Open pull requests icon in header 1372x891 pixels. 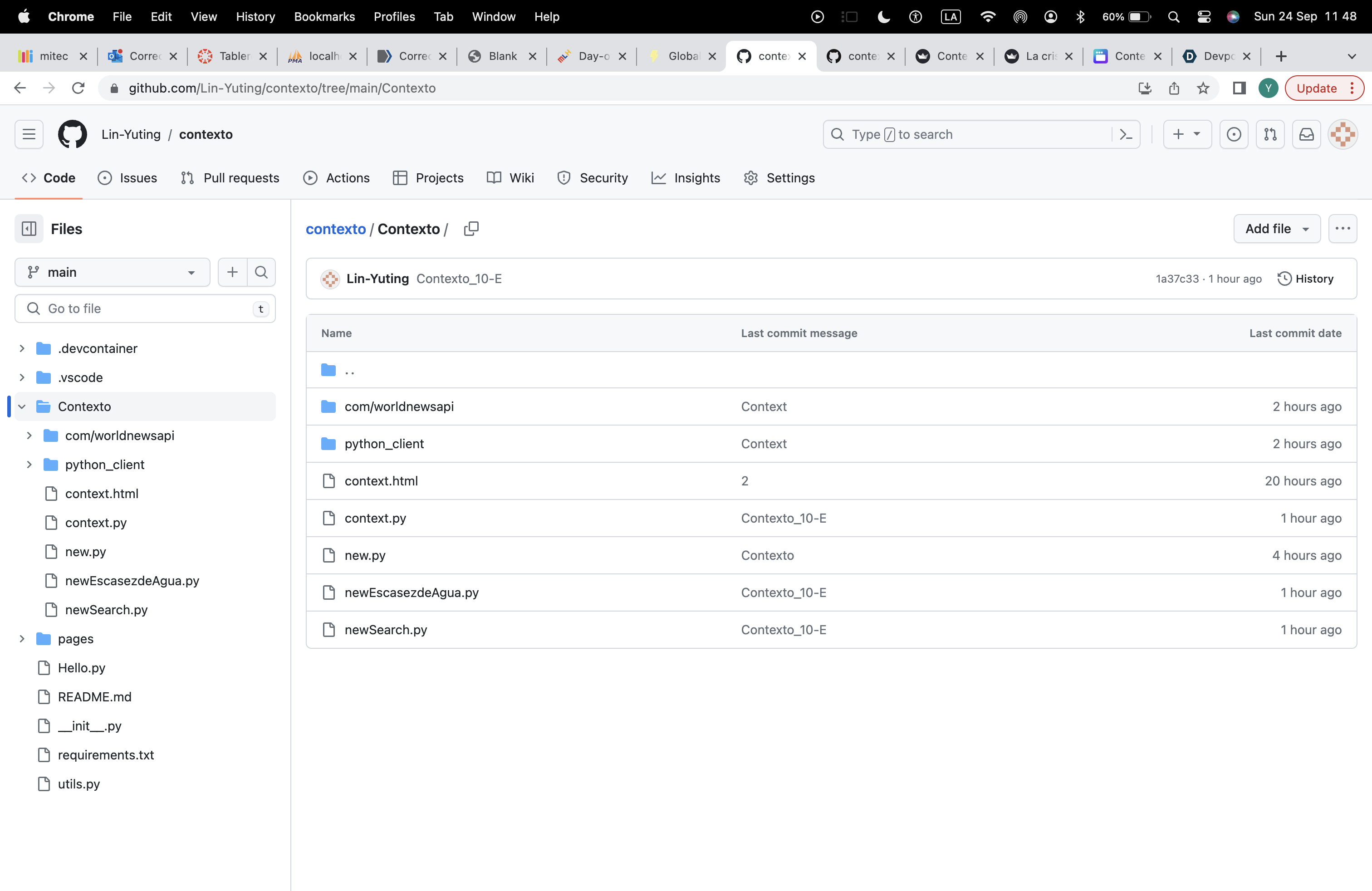point(1270,134)
